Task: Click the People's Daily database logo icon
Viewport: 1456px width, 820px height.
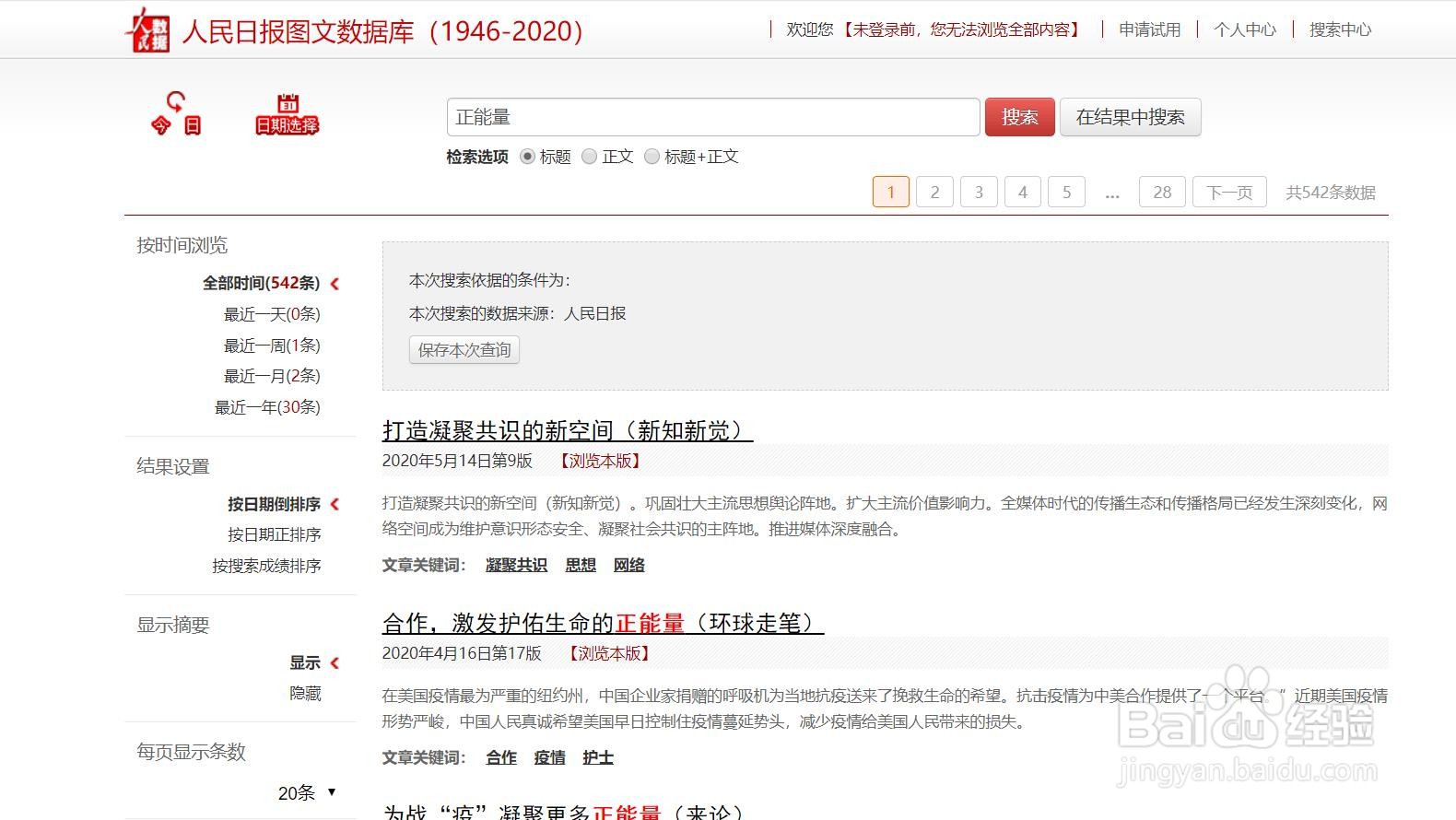Action: click(x=147, y=29)
